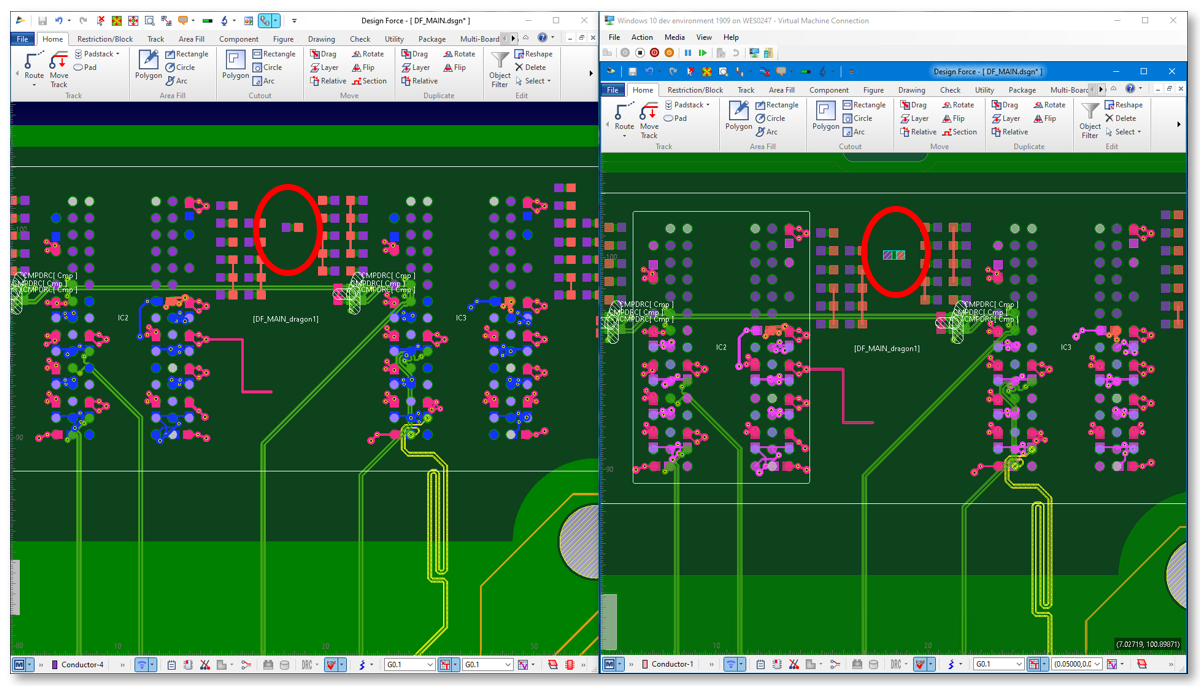Open the G0.1 grid combo box in right status bar
Screen dimensions: 1200x686
(x=998, y=664)
